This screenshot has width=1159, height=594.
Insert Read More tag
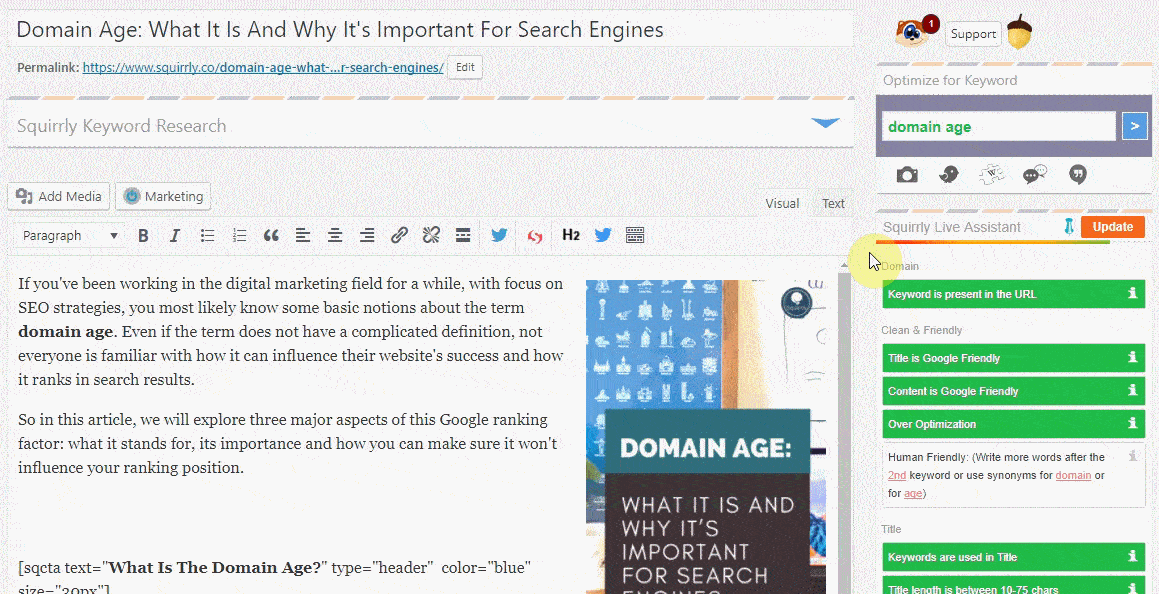[463, 236]
